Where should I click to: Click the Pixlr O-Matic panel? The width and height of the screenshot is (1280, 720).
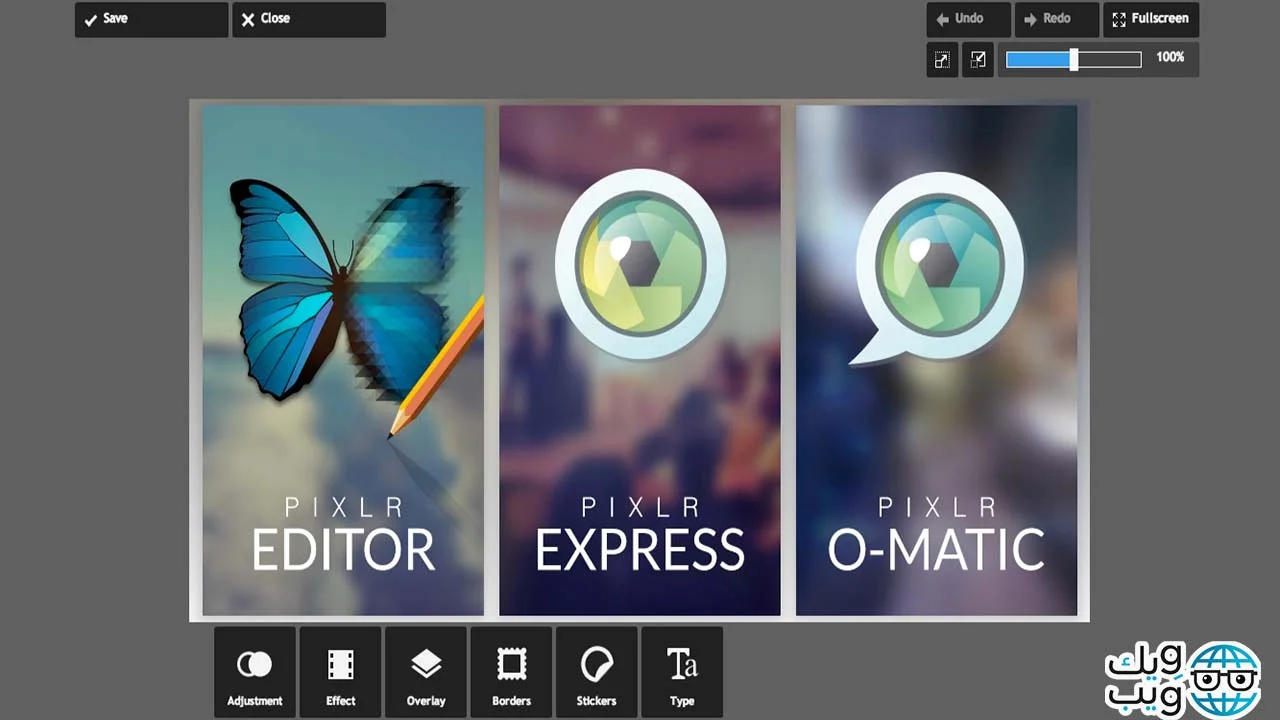point(937,360)
